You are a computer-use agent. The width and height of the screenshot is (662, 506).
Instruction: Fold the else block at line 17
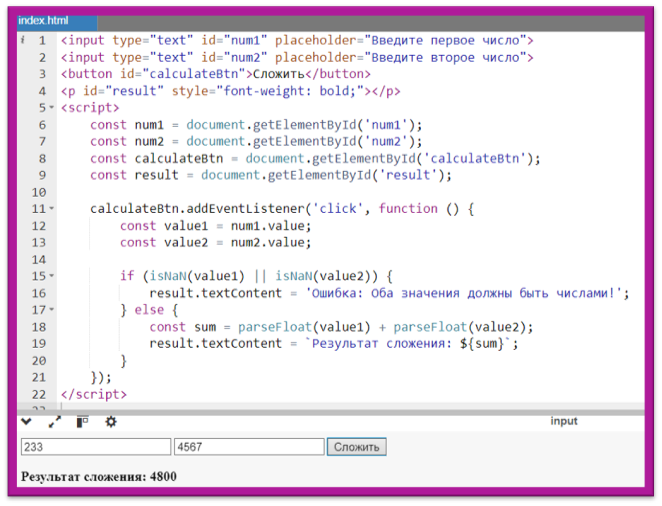[x=52, y=310]
